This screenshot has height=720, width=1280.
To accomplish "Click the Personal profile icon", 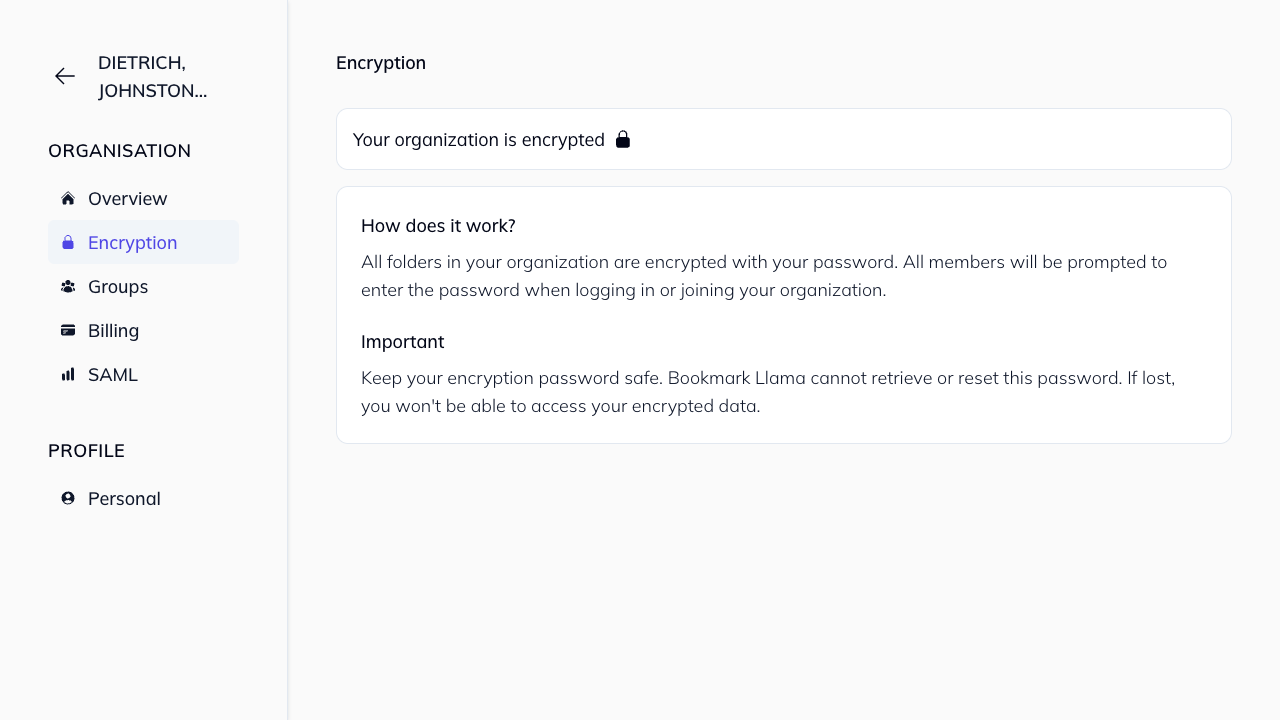I will coord(66,498).
